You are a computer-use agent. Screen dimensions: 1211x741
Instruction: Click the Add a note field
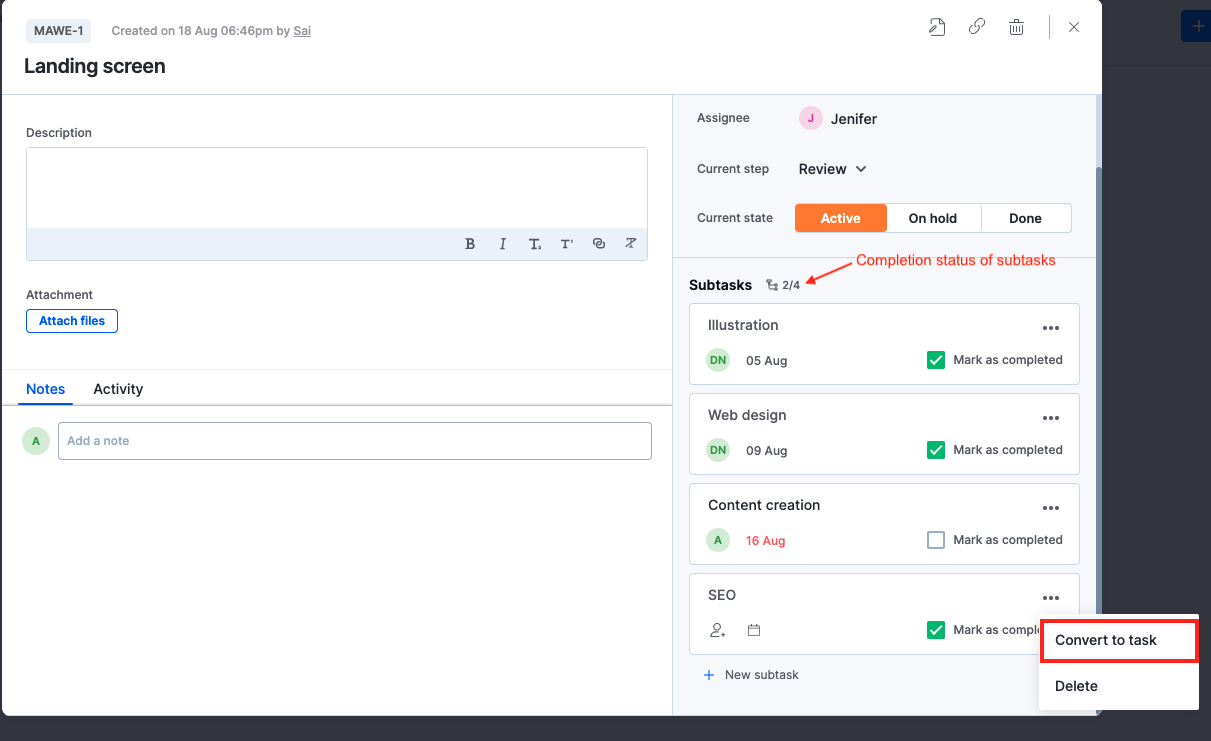click(355, 441)
